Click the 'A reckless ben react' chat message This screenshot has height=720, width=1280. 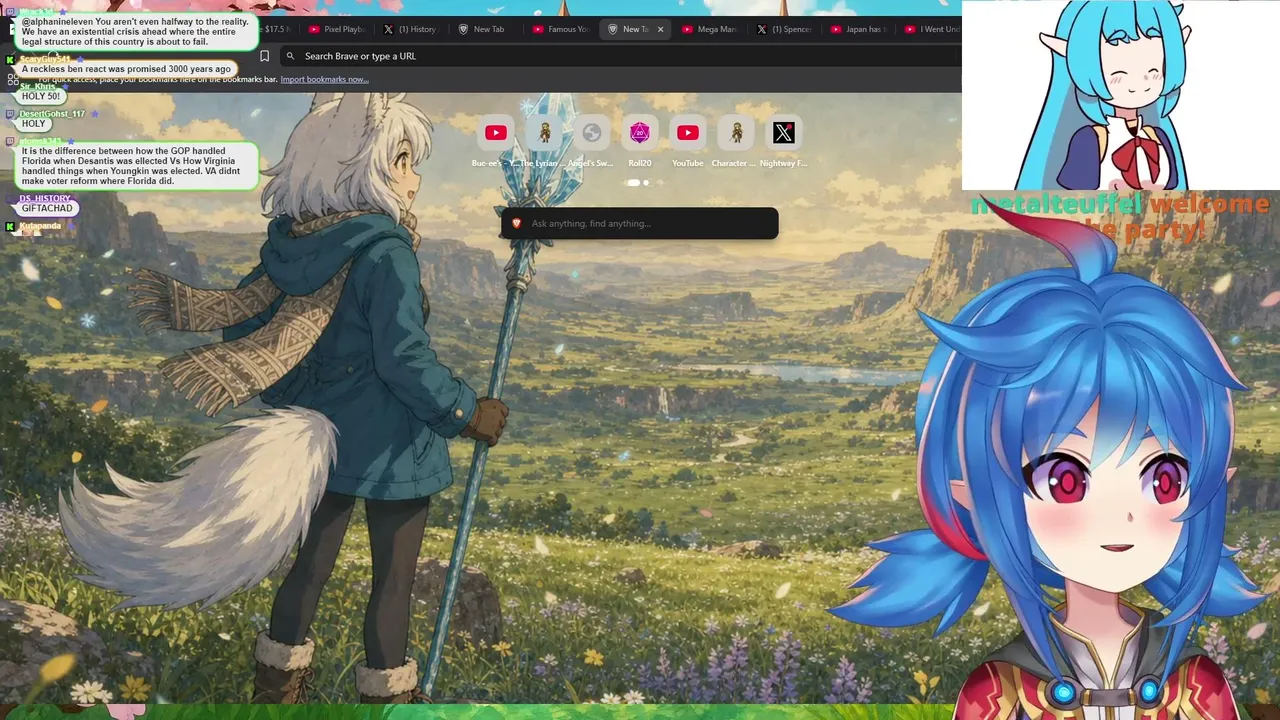126,69
